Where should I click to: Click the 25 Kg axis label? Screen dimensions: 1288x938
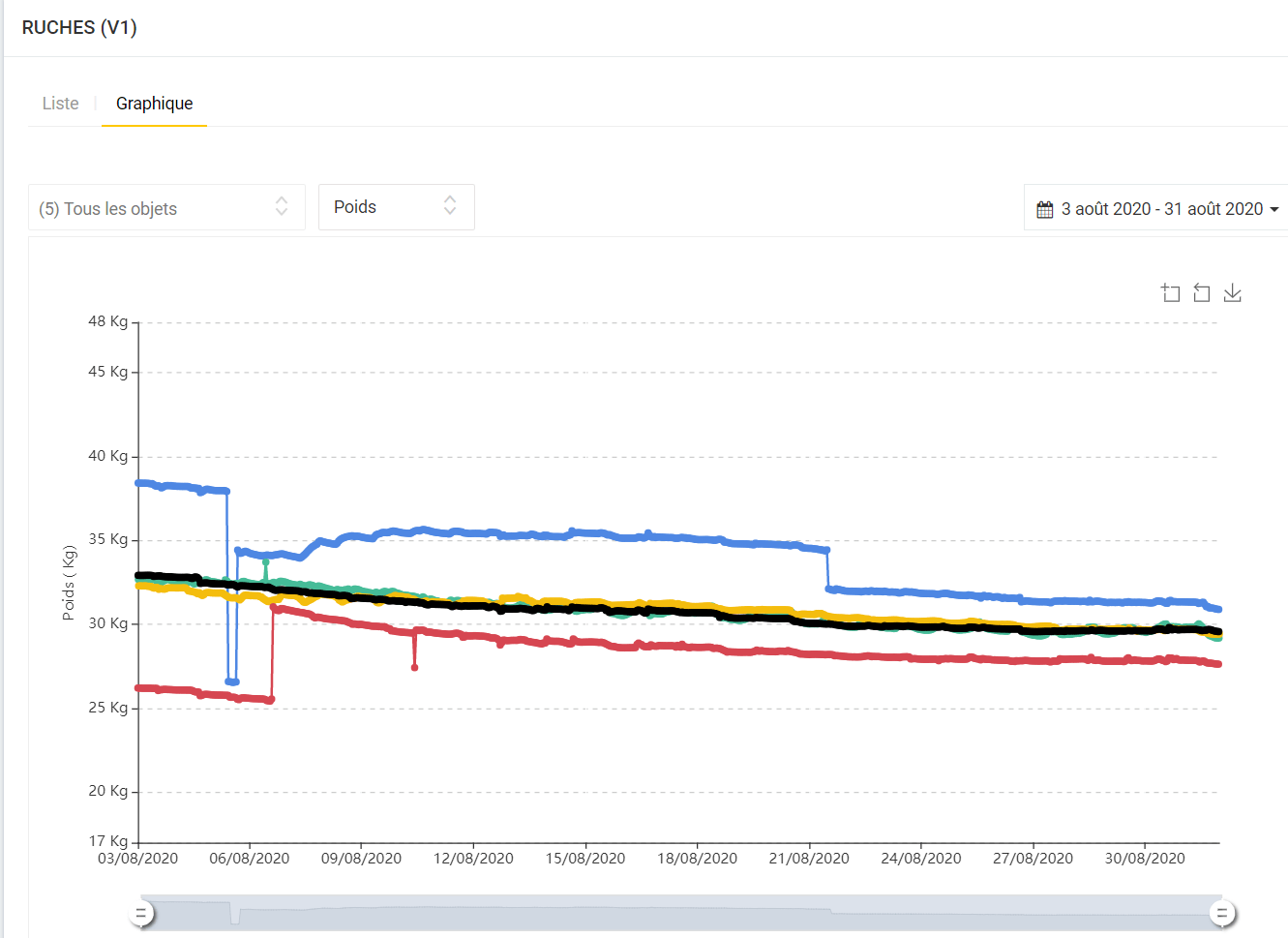coord(107,708)
